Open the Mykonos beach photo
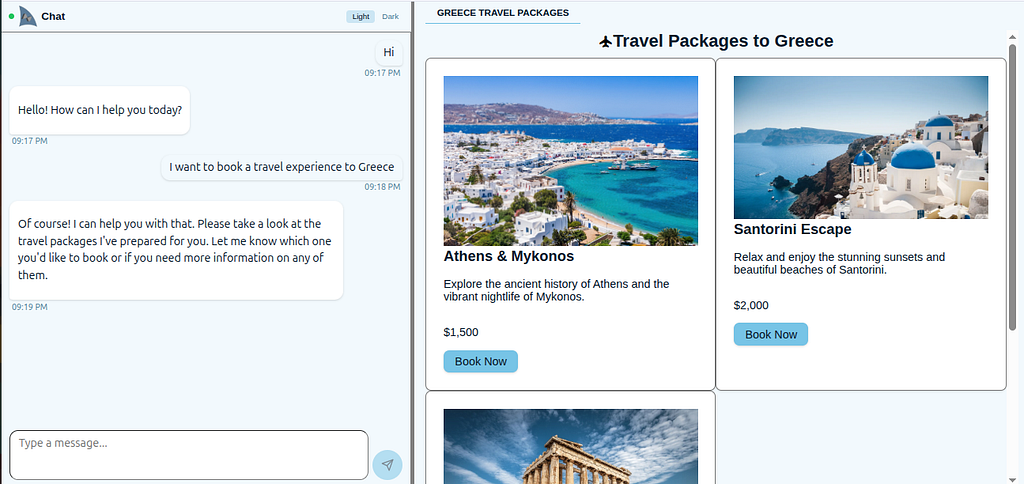 tap(571, 161)
